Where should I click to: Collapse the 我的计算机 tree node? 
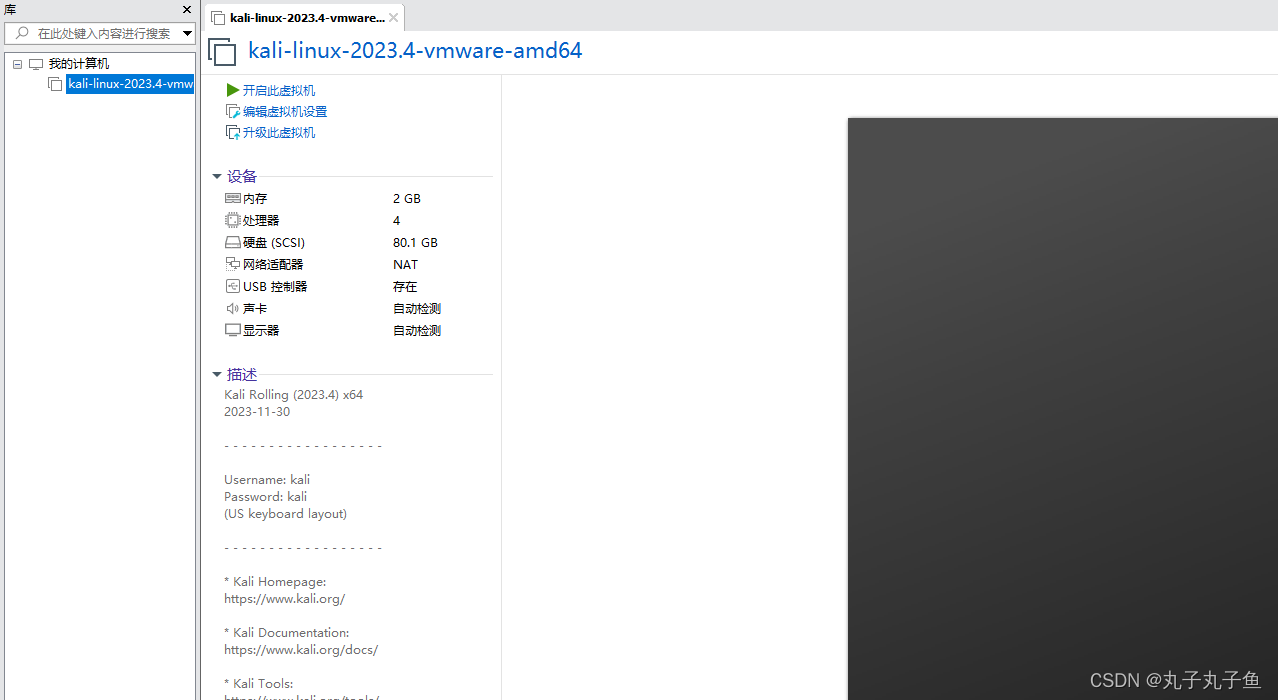point(17,64)
